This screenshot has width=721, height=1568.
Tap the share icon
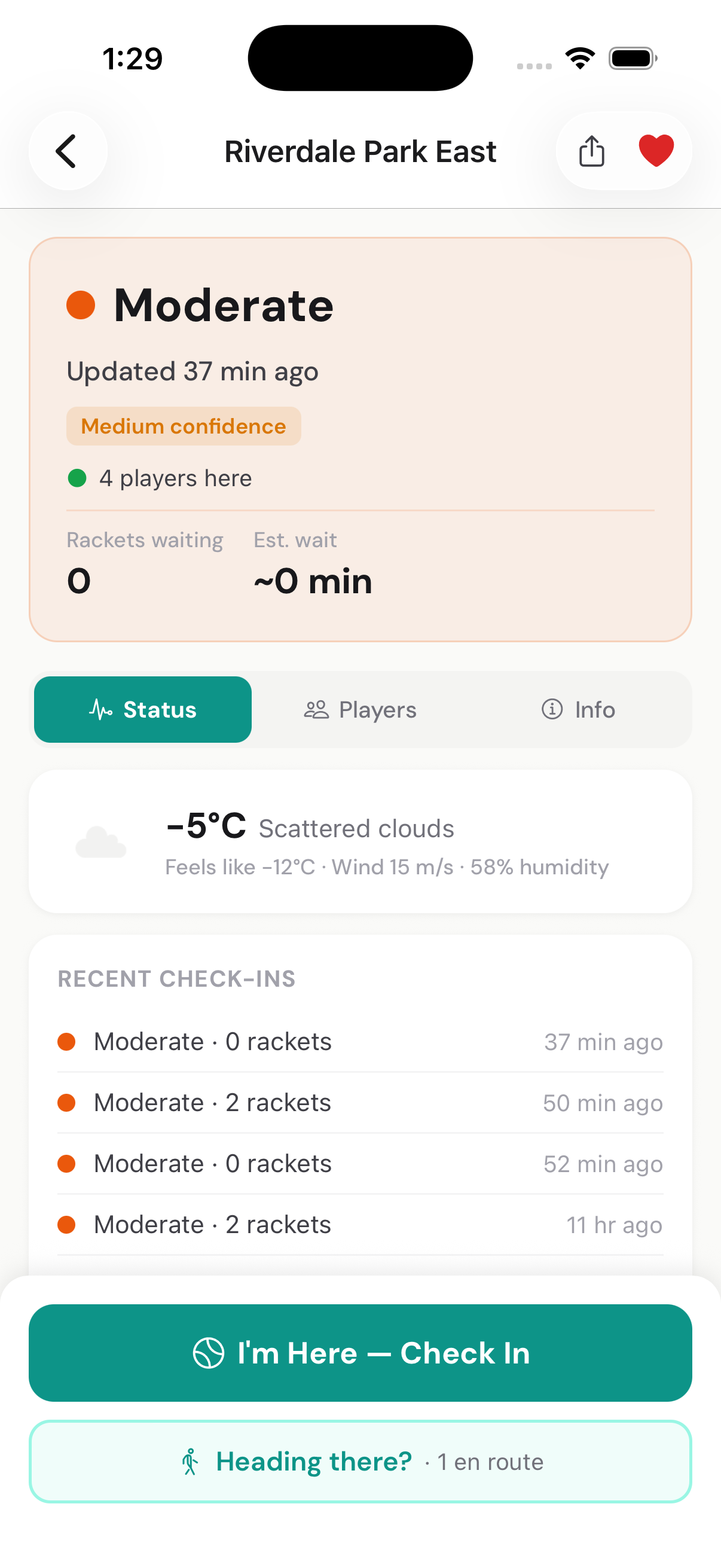tap(591, 151)
